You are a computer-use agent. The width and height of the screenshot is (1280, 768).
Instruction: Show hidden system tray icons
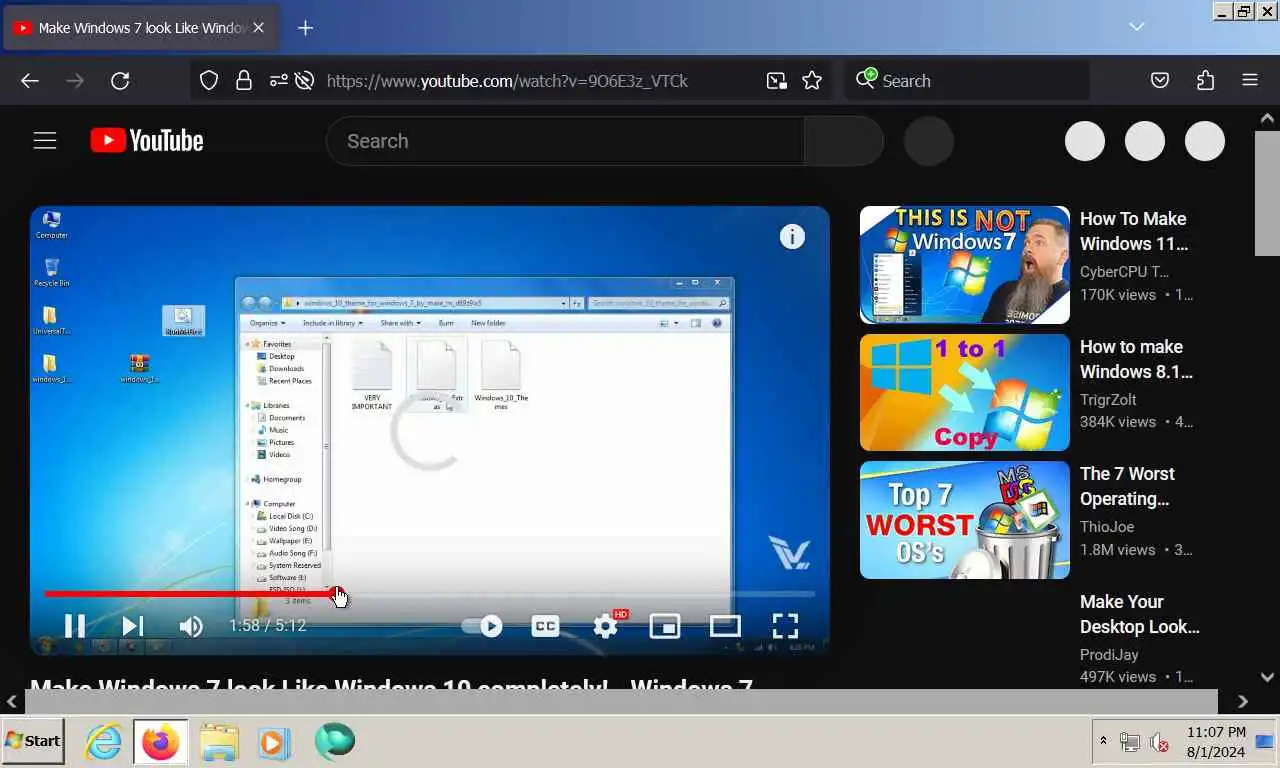click(x=1103, y=741)
